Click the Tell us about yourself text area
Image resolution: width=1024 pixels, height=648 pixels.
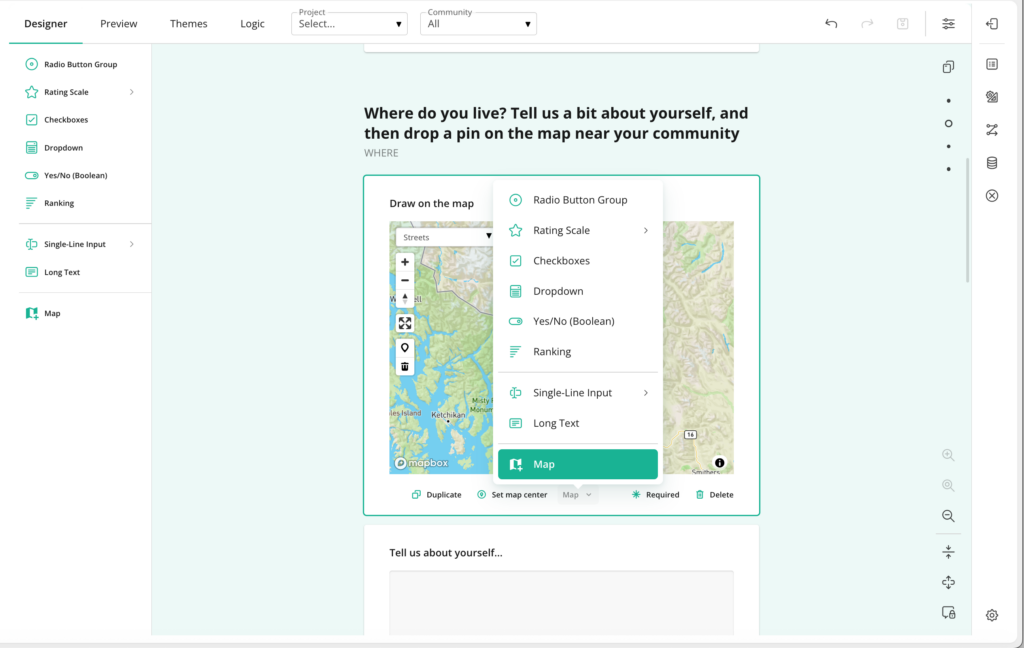tap(562, 602)
